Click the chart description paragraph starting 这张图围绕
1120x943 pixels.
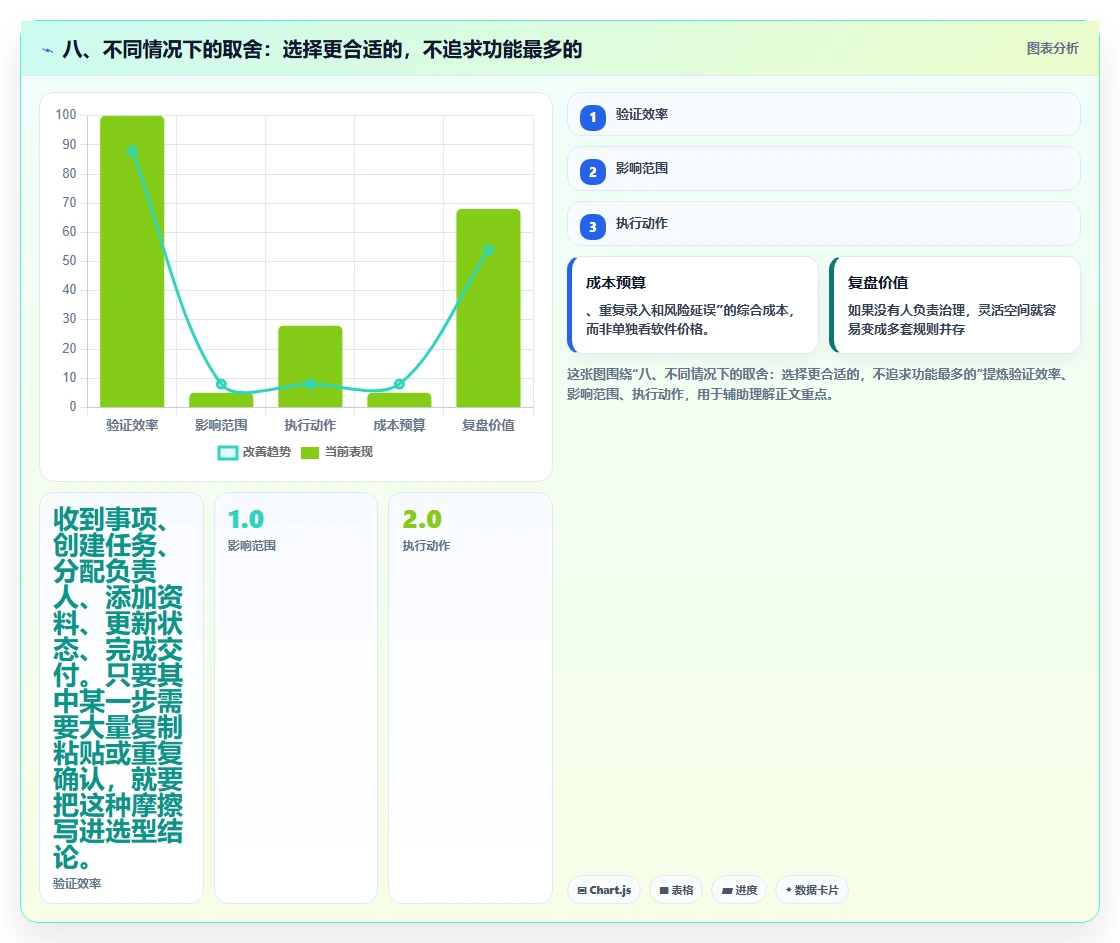pos(819,384)
